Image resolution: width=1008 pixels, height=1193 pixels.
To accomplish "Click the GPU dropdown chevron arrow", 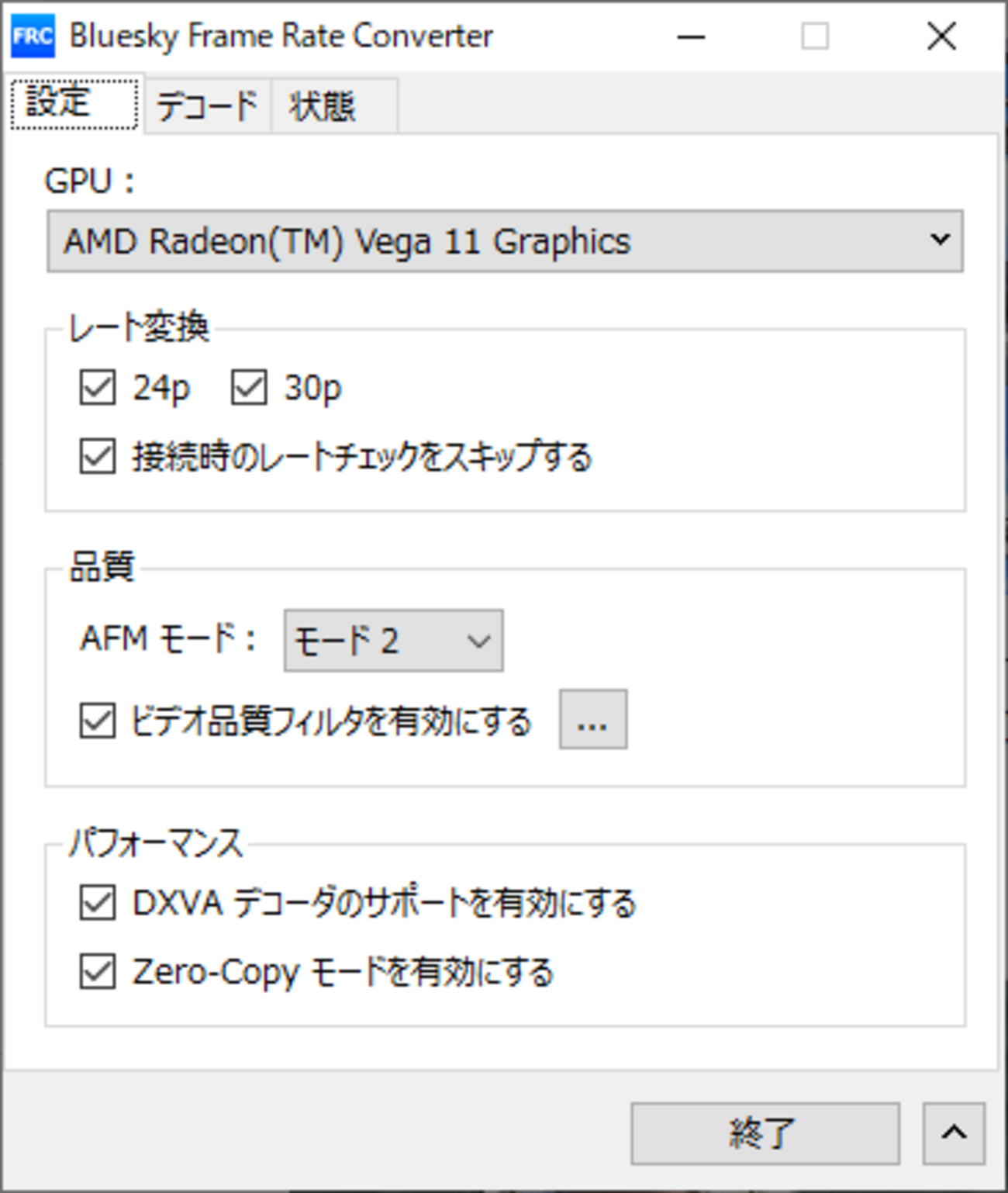I will click(940, 240).
